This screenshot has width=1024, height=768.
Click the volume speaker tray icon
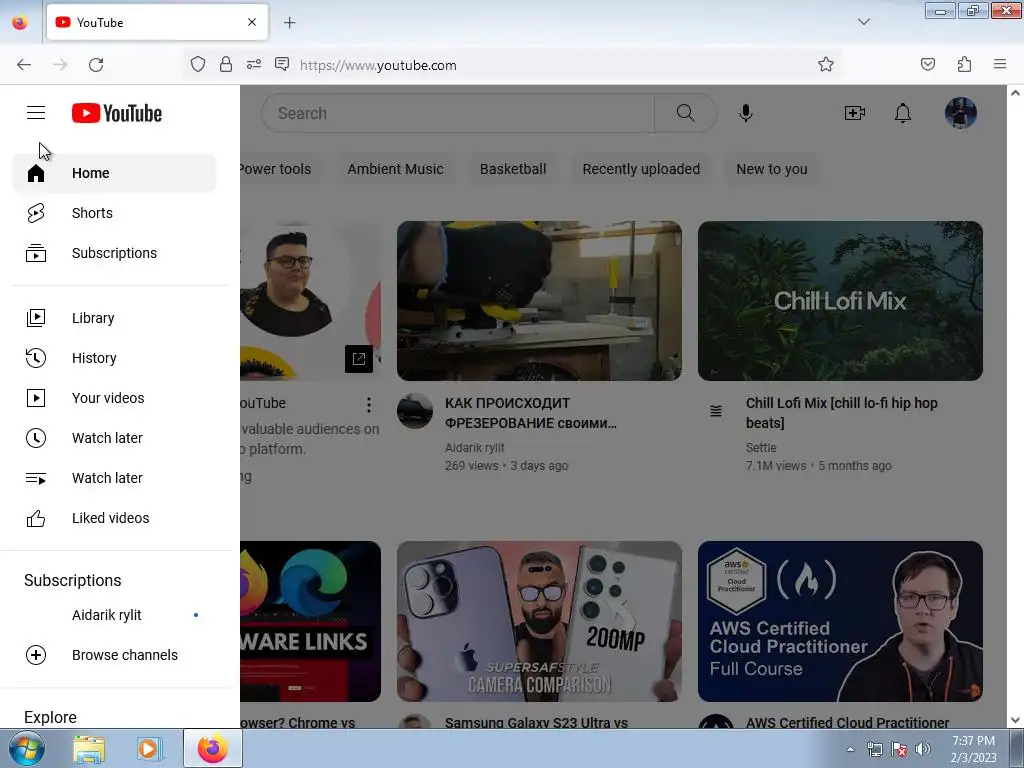click(x=923, y=749)
